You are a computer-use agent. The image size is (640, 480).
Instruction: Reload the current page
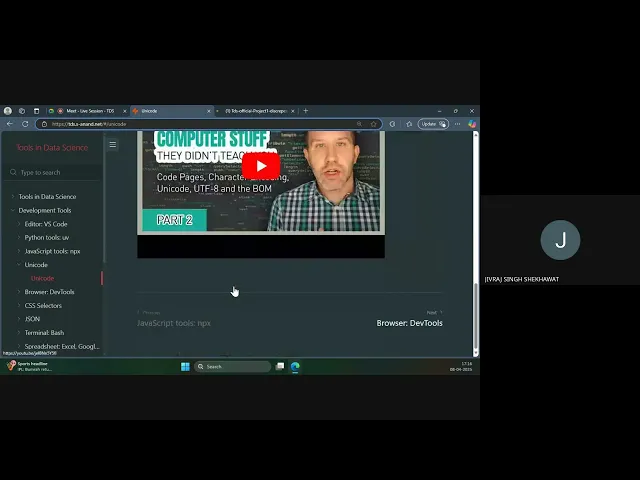point(25,124)
